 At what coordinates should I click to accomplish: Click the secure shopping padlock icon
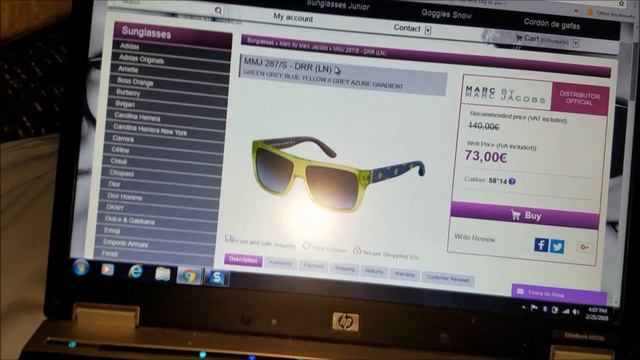(357, 250)
